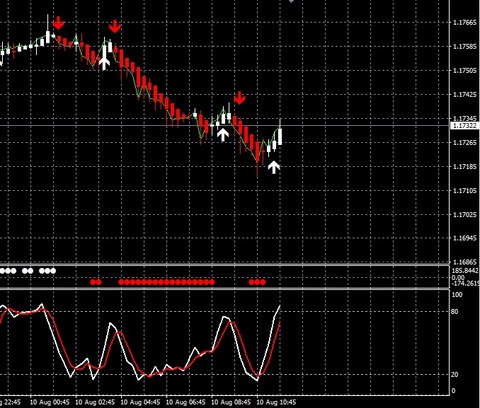Click stochastic level 100 label

click(457, 295)
